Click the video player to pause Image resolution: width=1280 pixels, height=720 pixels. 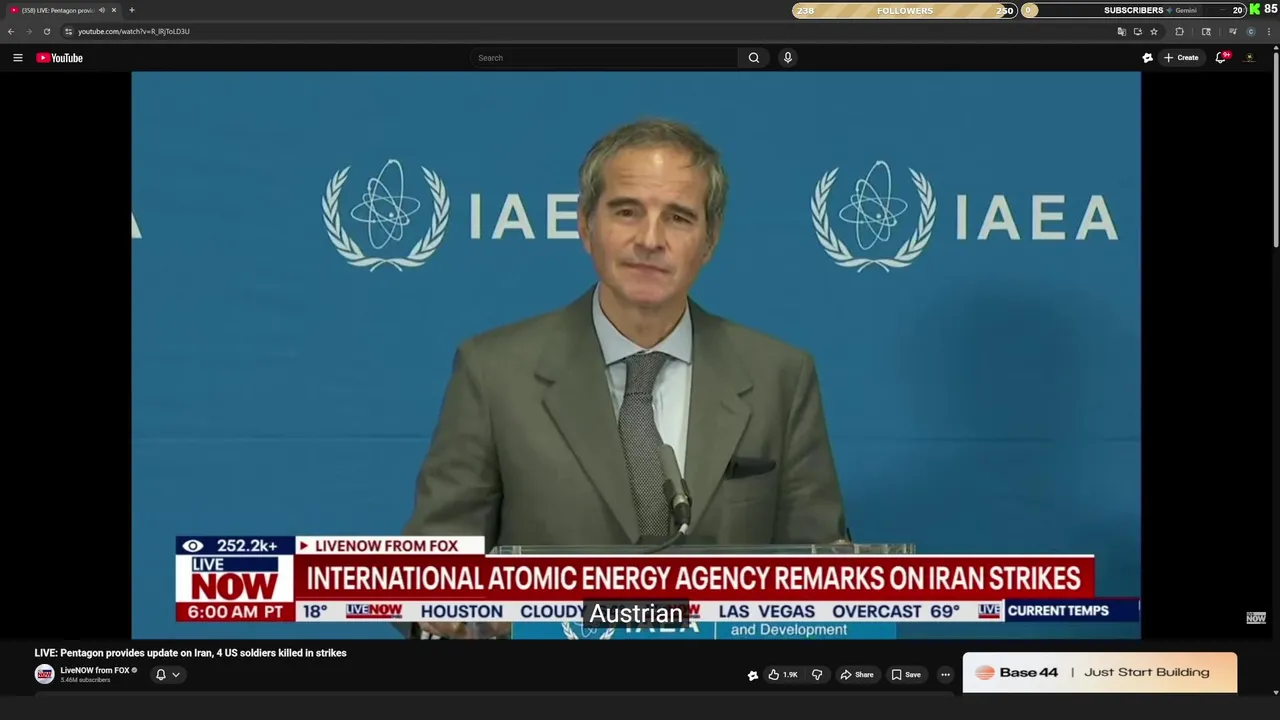pos(636,355)
